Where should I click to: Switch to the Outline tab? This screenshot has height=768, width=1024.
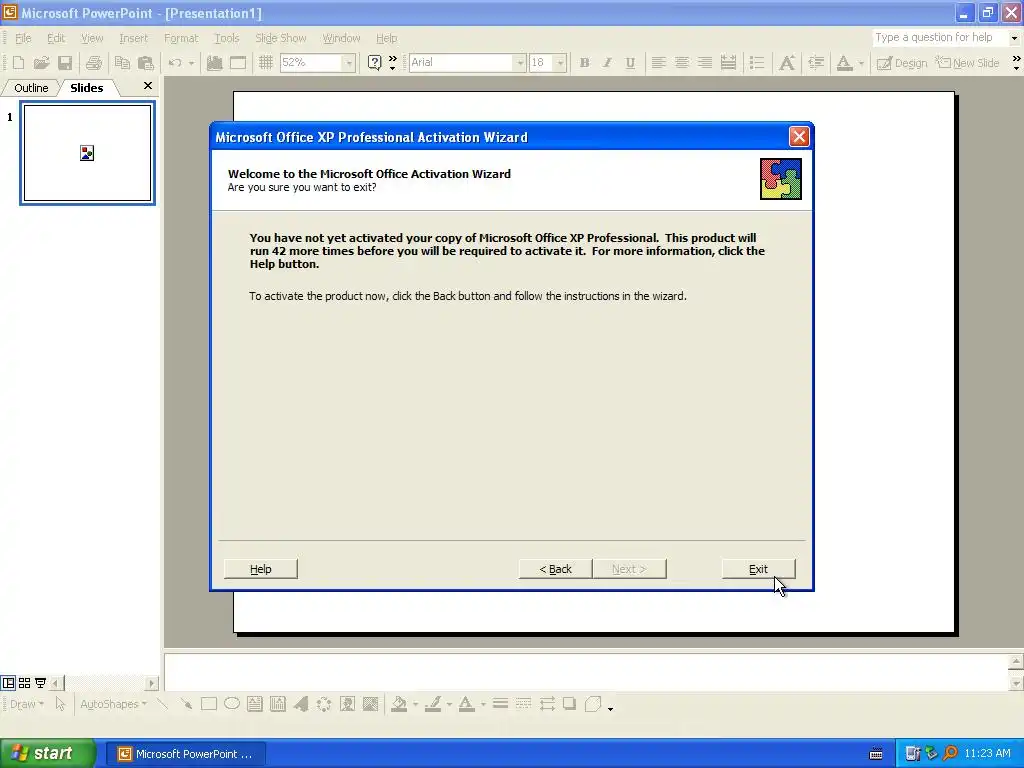(31, 88)
